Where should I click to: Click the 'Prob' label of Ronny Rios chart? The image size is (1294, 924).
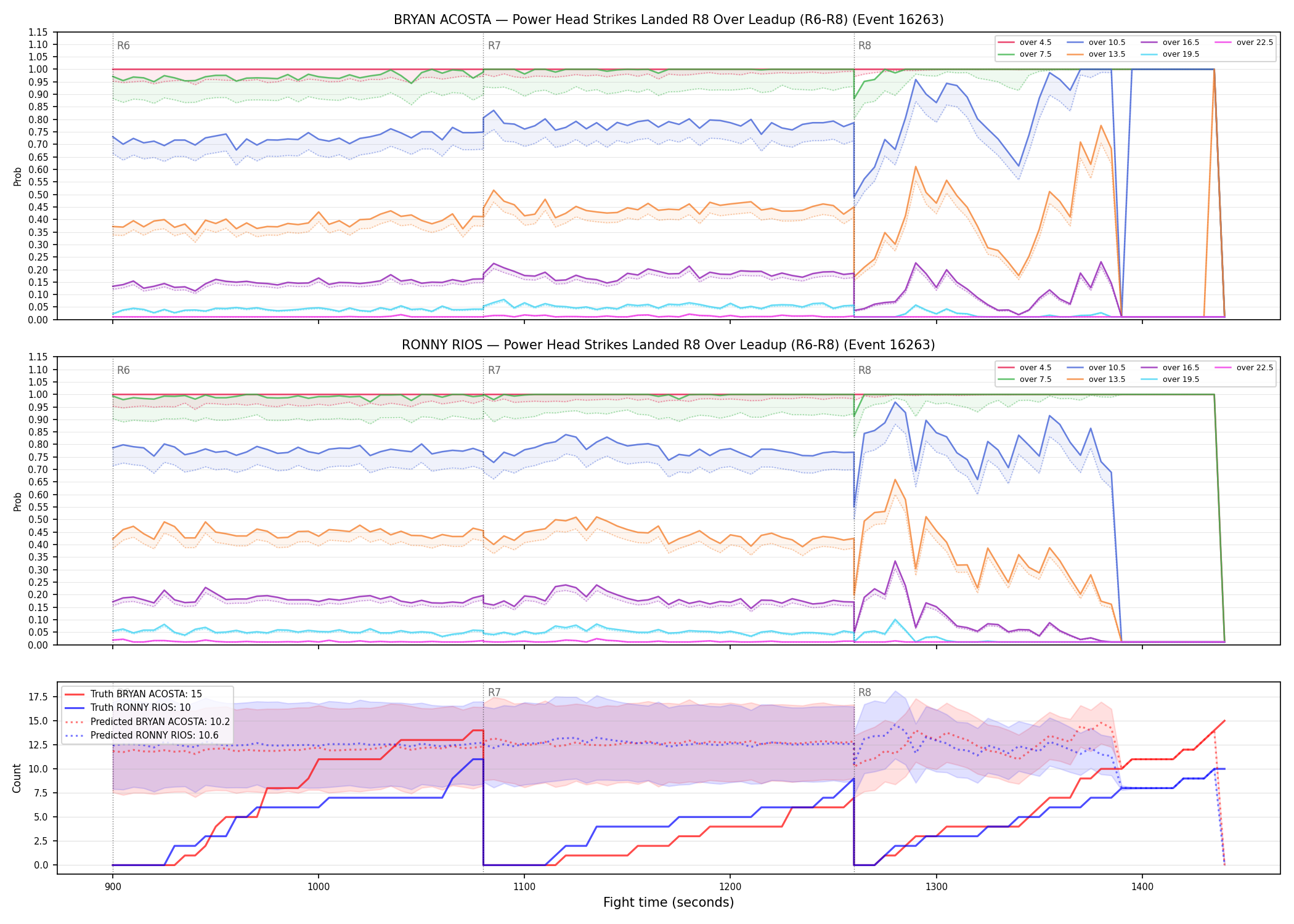click(17, 501)
